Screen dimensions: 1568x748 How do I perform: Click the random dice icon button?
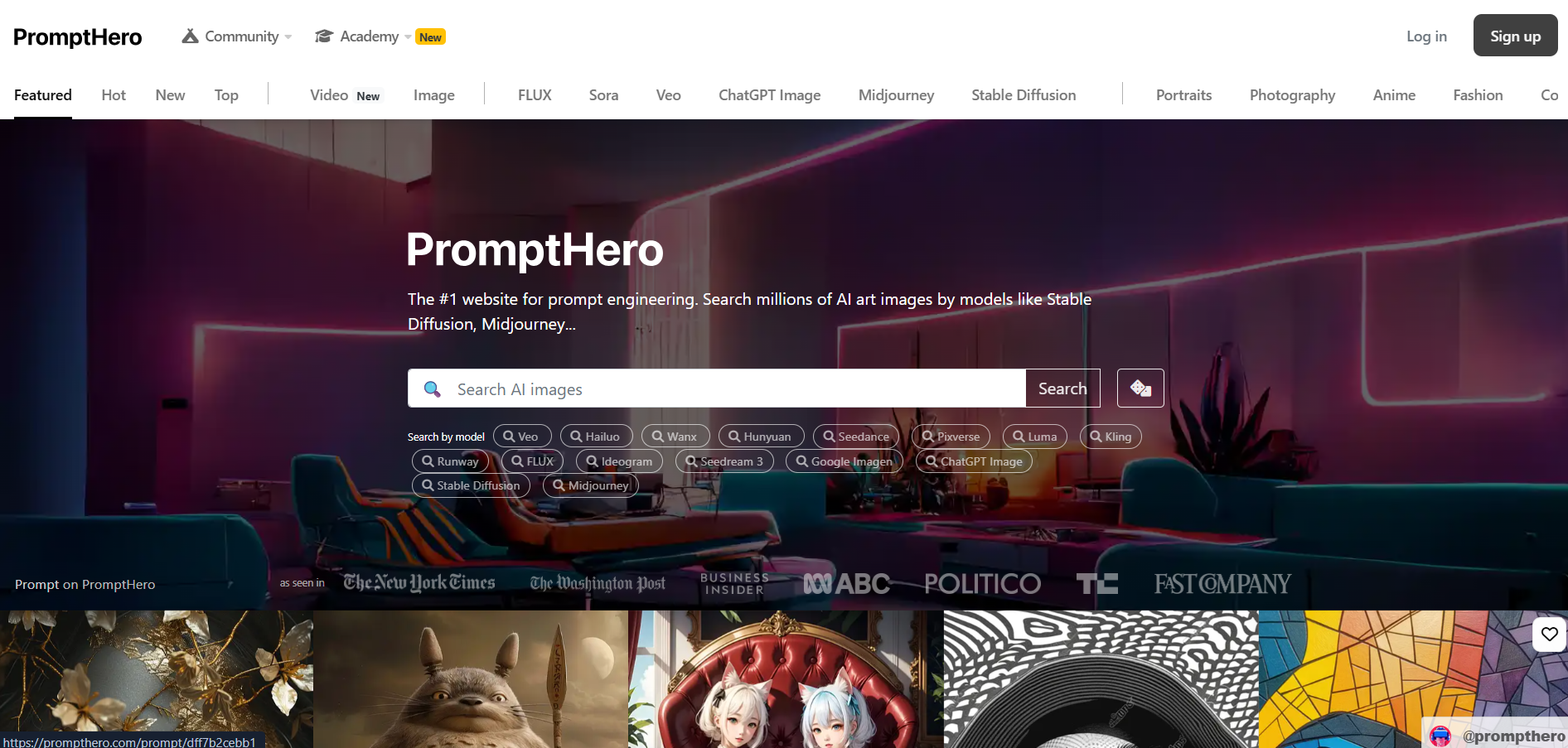click(1140, 388)
